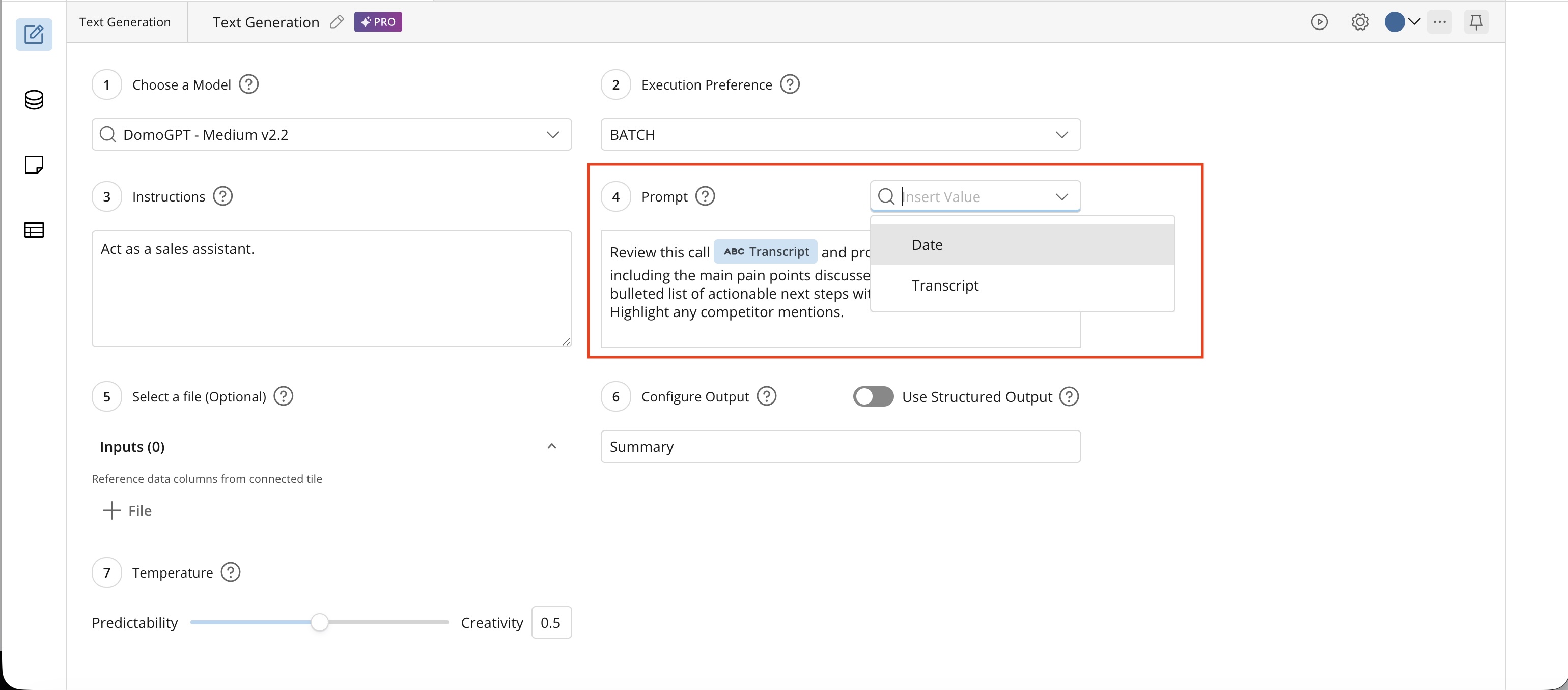Click the run preview play icon
The width and height of the screenshot is (1568, 690).
1319,22
